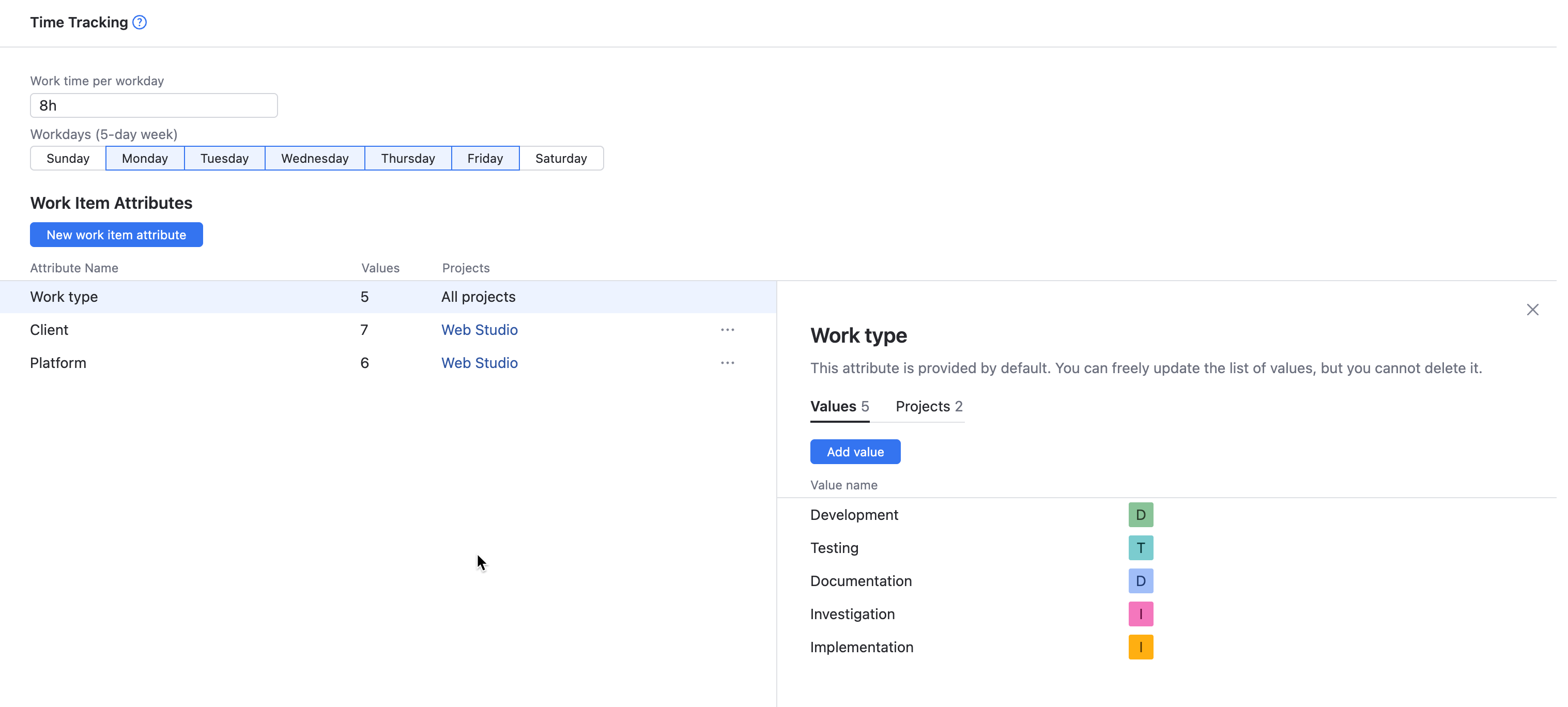The image size is (1568, 707).
Task: Click the Implementation value color badge
Action: click(x=1140, y=647)
